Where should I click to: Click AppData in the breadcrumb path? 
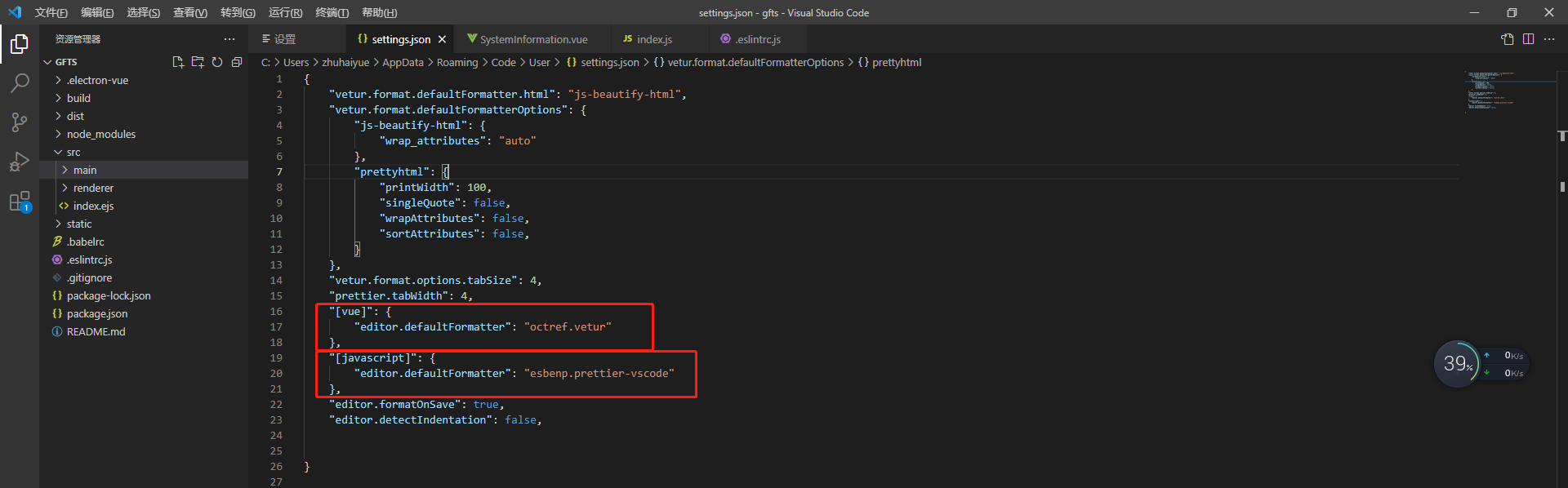tap(403, 62)
